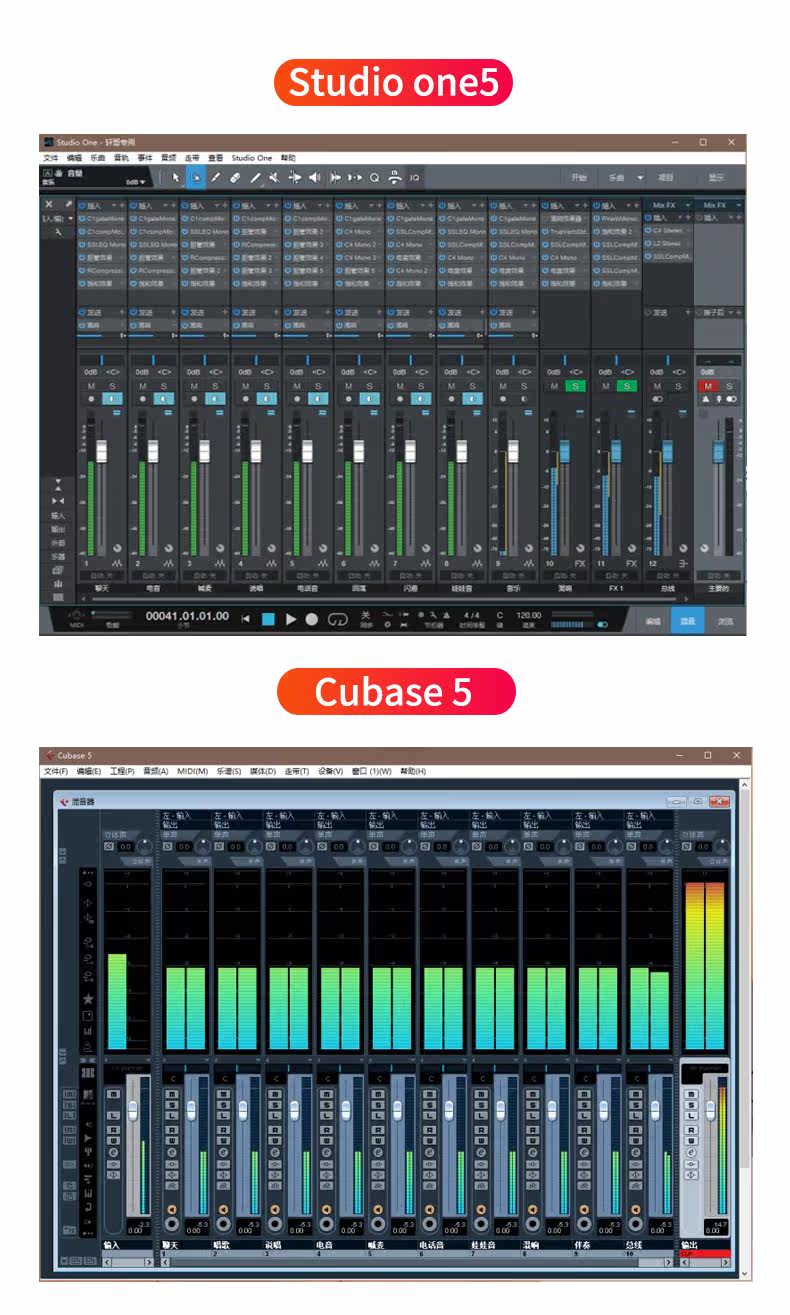This screenshot has width=790, height=1315.
Task: Click the Cubase 输出 channel fader handle
Action: 710,1110
